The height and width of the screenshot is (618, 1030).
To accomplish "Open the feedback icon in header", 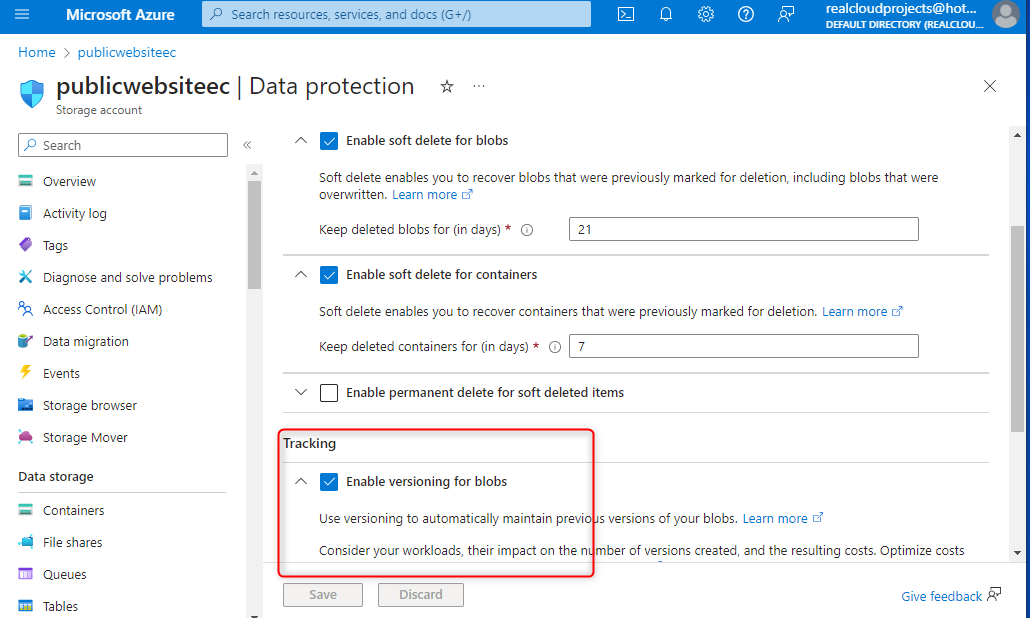I will pyautogui.click(x=786, y=14).
